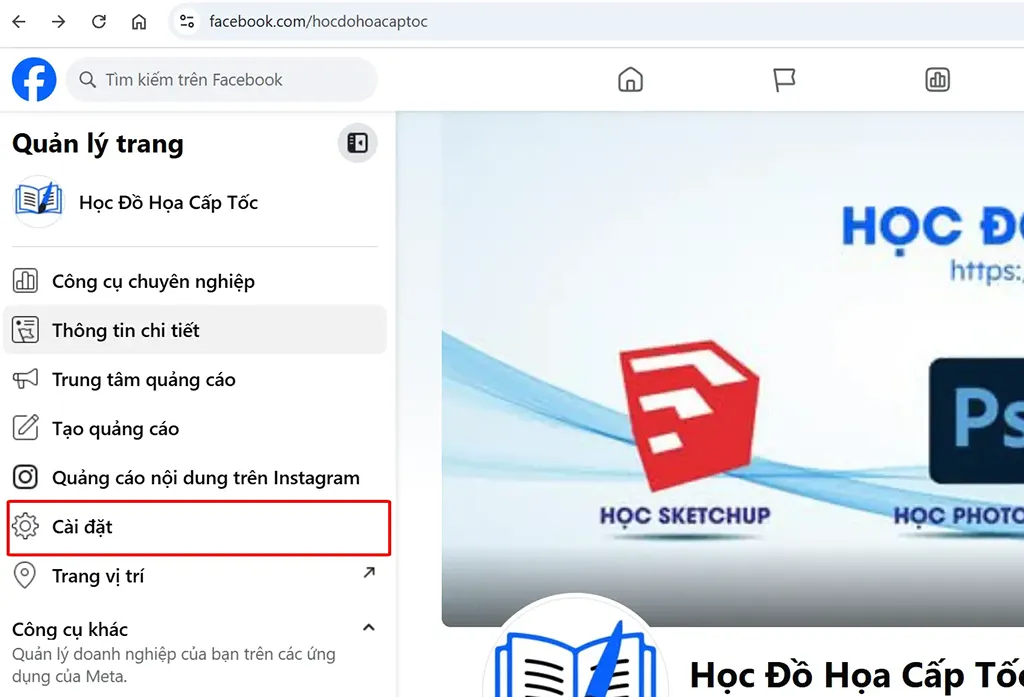The height and width of the screenshot is (697, 1024).
Task: Open Trung tâm quảng cáo
Action: [144, 379]
